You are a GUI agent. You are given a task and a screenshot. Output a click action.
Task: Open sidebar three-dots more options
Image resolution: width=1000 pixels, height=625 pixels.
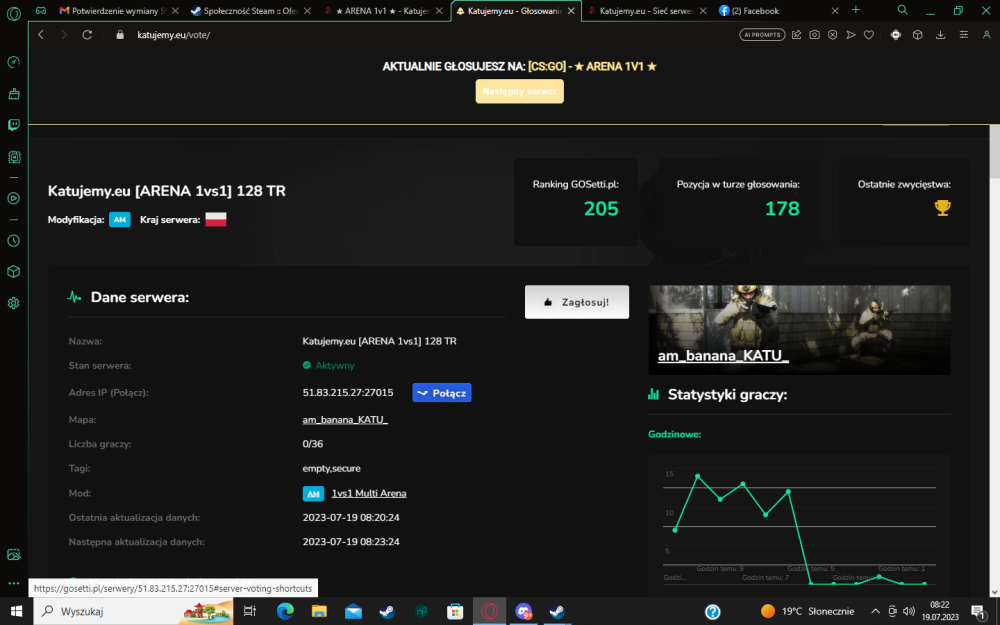click(13, 583)
